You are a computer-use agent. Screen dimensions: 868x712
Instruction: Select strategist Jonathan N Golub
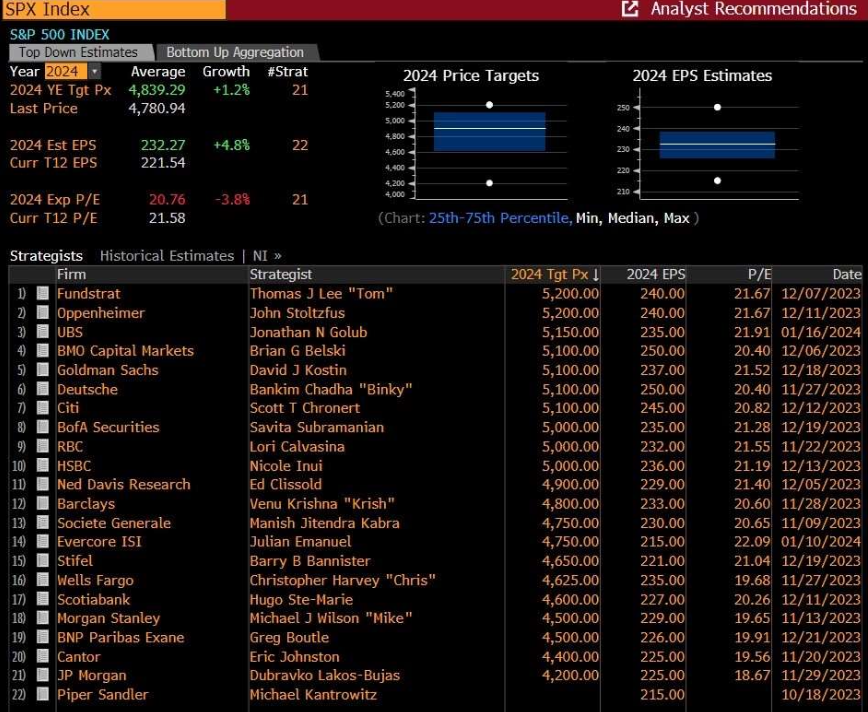308,332
